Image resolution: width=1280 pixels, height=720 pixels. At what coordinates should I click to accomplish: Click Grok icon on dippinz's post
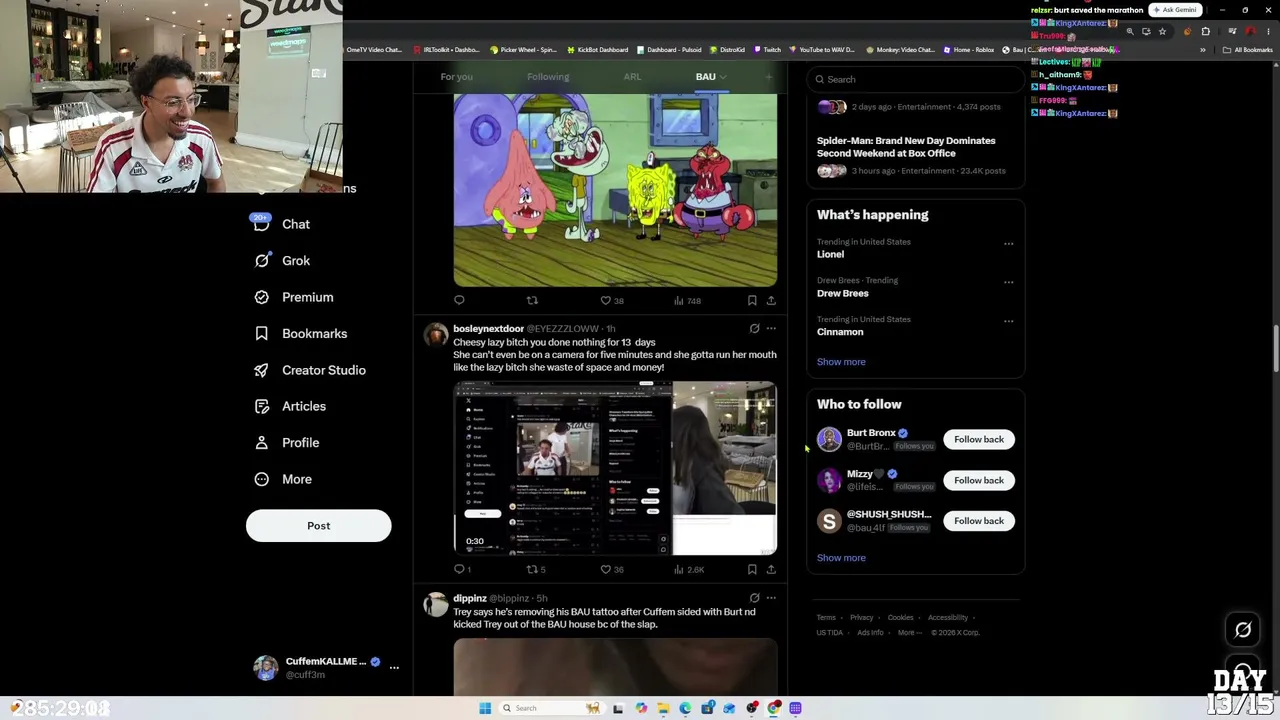[754, 598]
